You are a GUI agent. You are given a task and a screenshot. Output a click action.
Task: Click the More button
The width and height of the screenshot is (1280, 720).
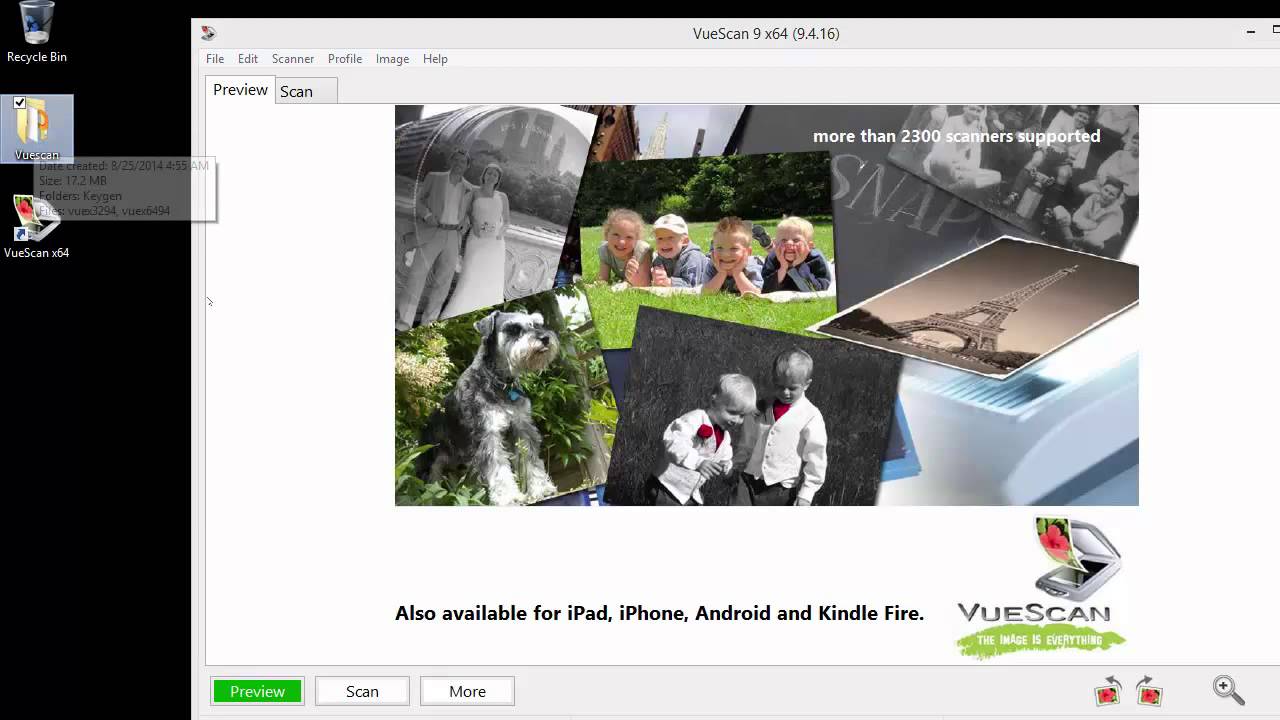(467, 691)
